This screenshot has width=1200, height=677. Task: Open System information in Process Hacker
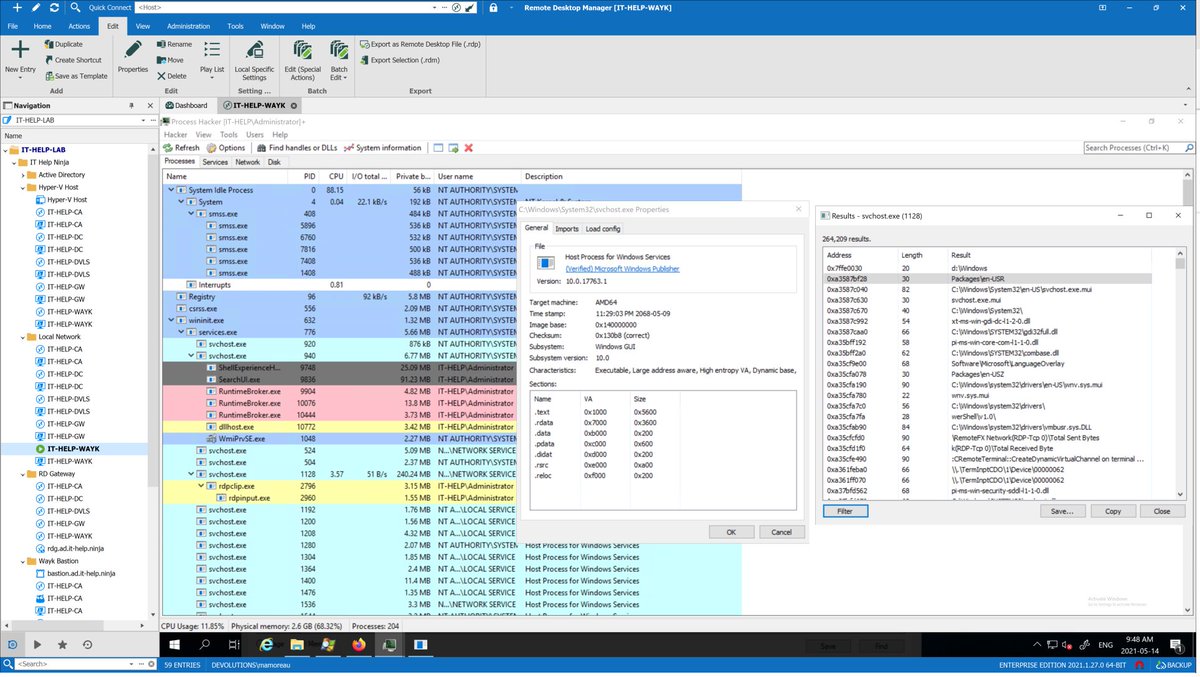pos(382,148)
